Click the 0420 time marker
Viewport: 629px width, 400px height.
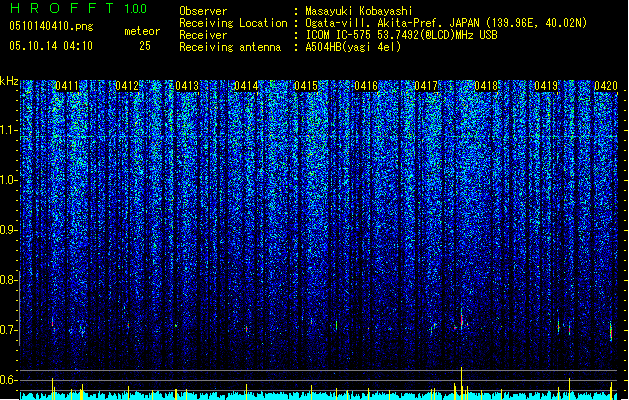(x=606, y=86)
